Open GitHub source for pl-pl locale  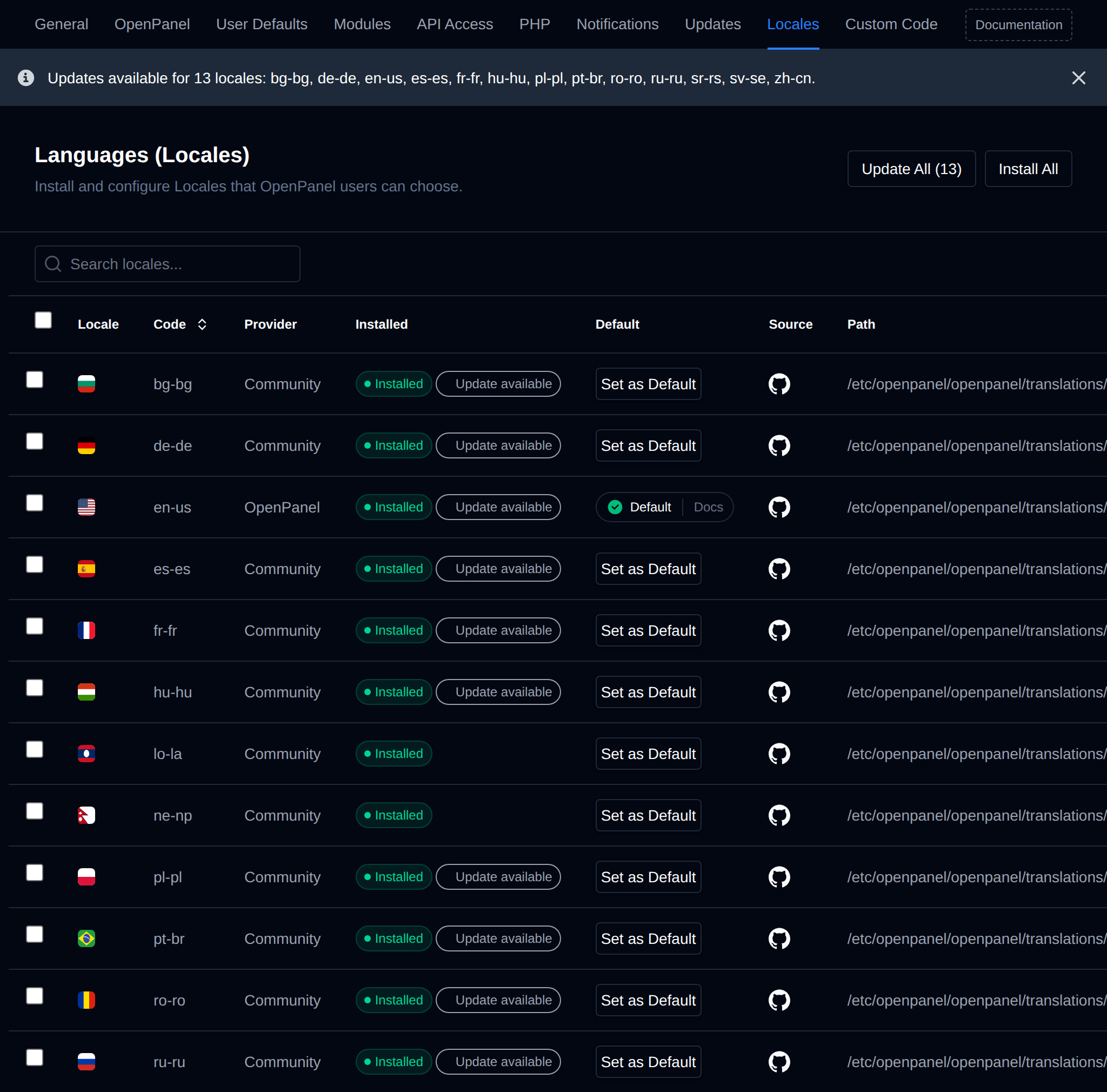(779, 877)
